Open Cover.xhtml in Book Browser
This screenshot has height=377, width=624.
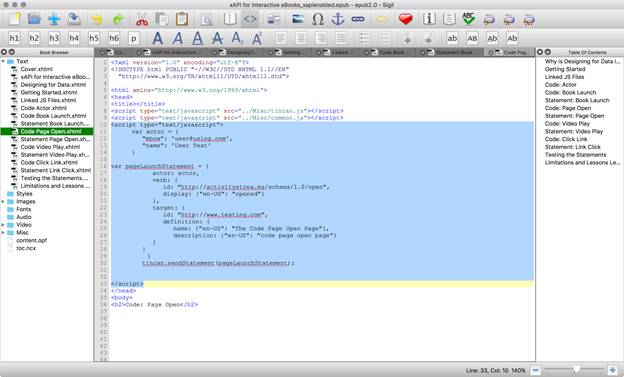point(36,69)
